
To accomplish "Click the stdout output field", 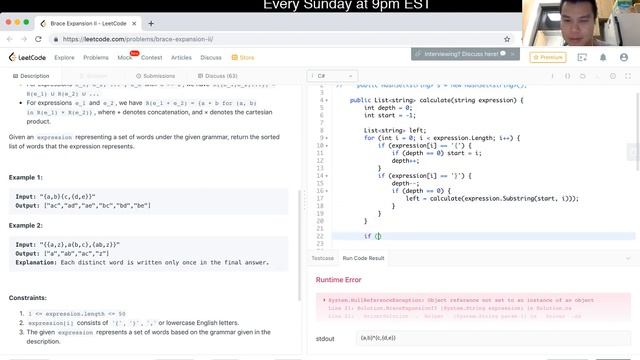I will [493, 338].
